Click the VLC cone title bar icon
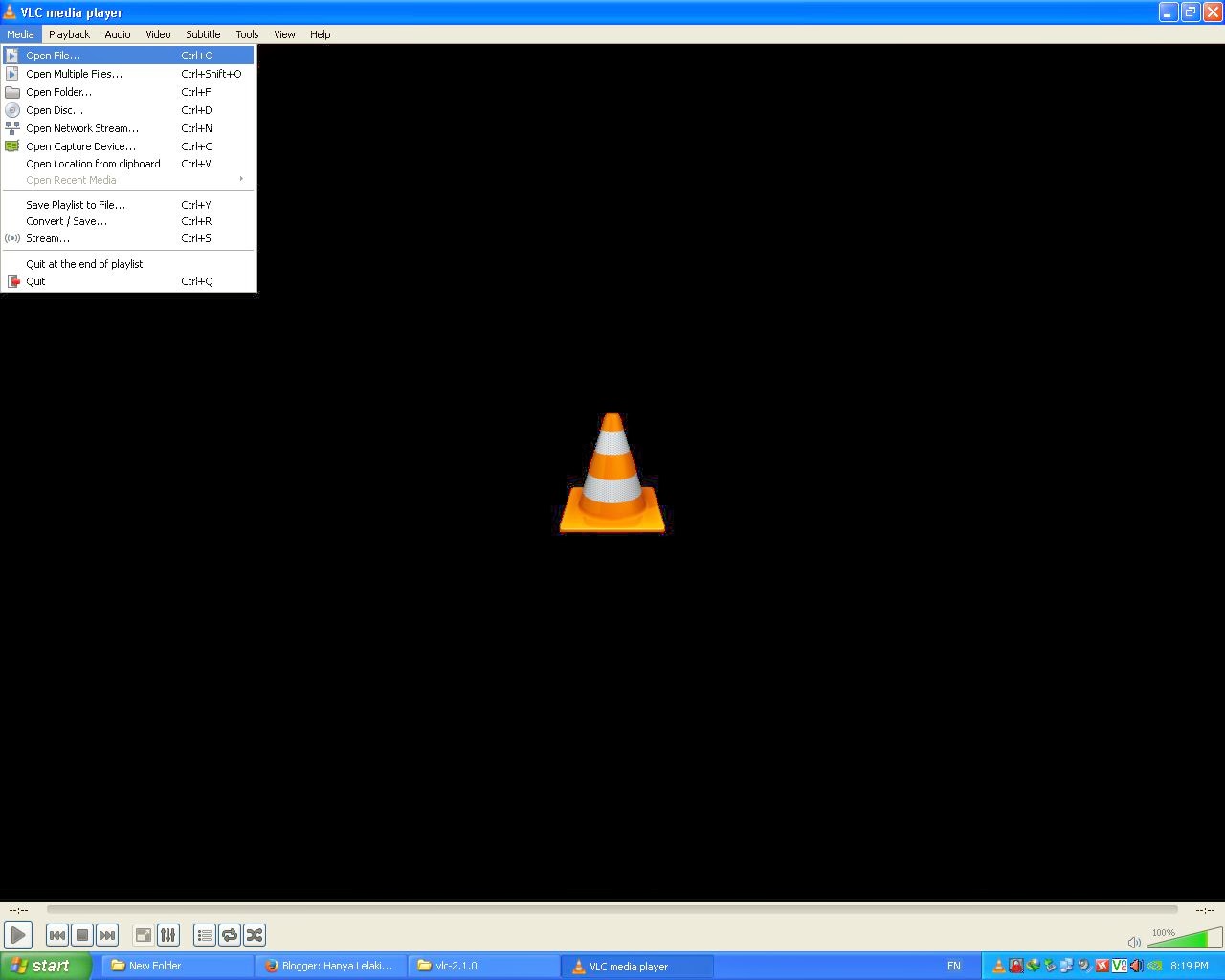 [x=10, y=12]
